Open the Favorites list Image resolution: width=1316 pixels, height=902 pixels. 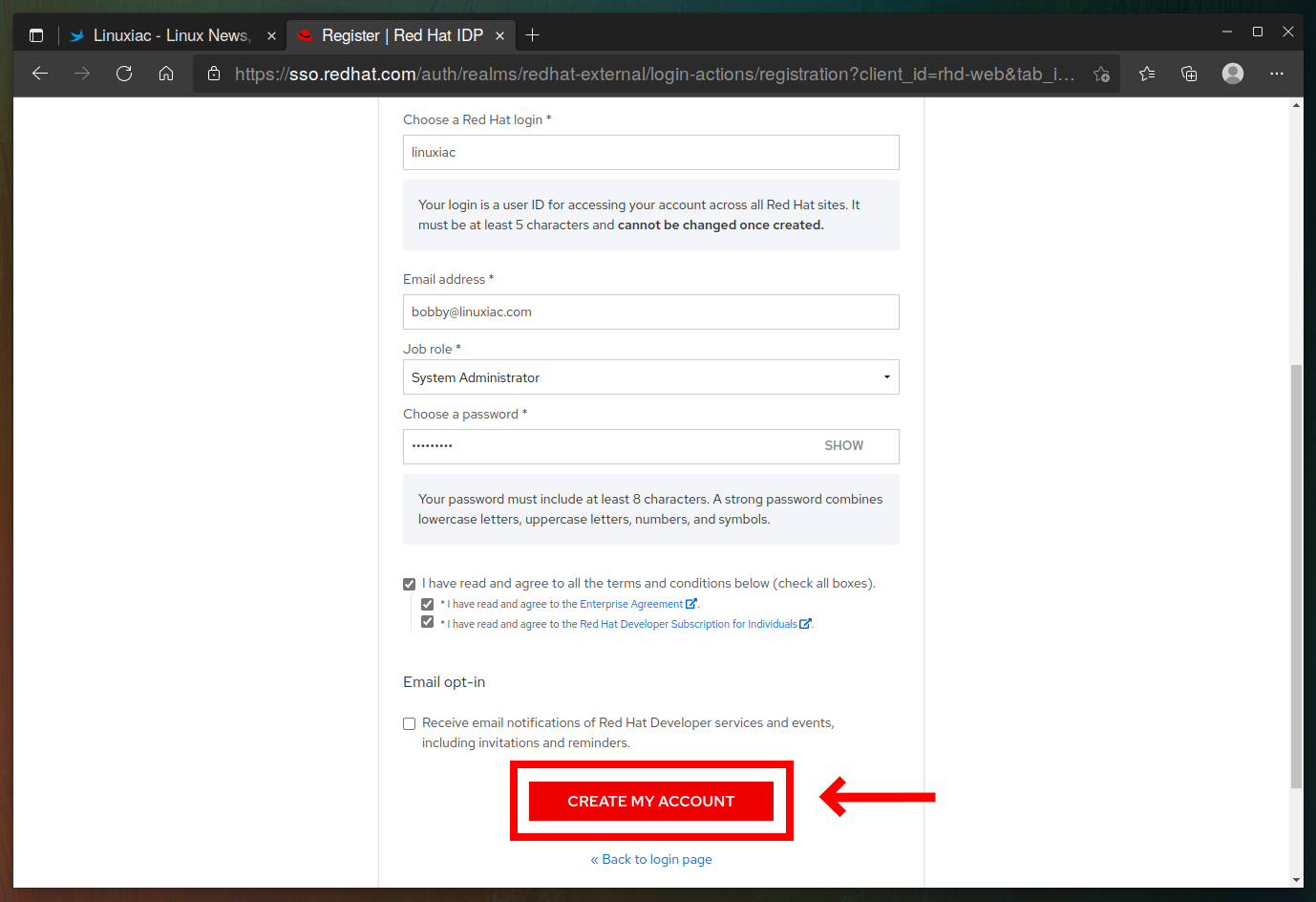tap(1147, 74)
